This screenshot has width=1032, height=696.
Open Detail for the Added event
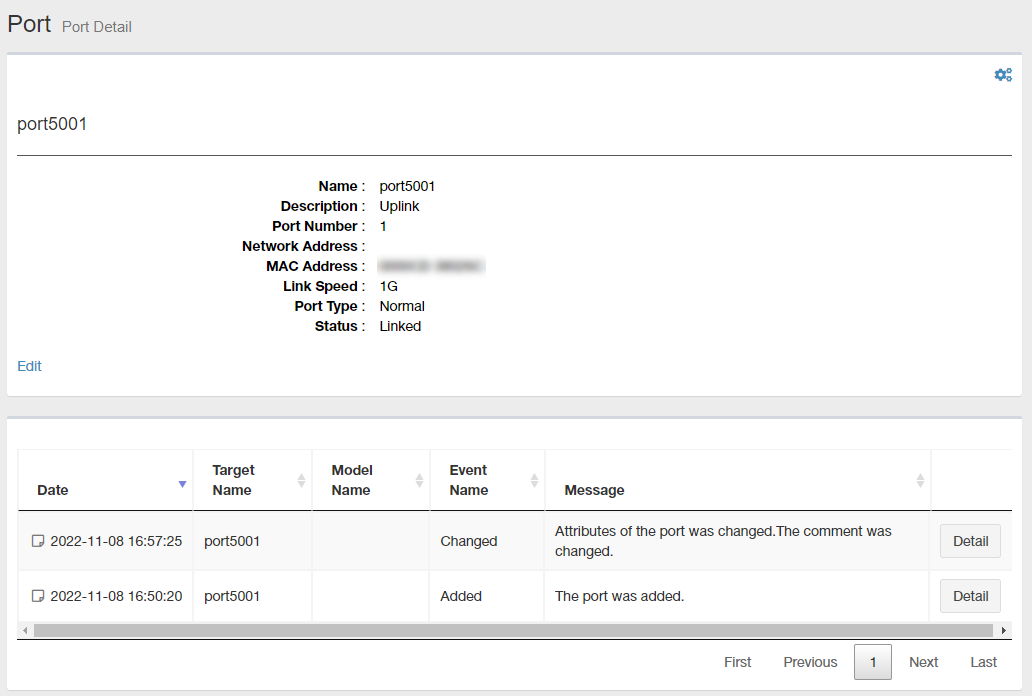tap(970, 596)
